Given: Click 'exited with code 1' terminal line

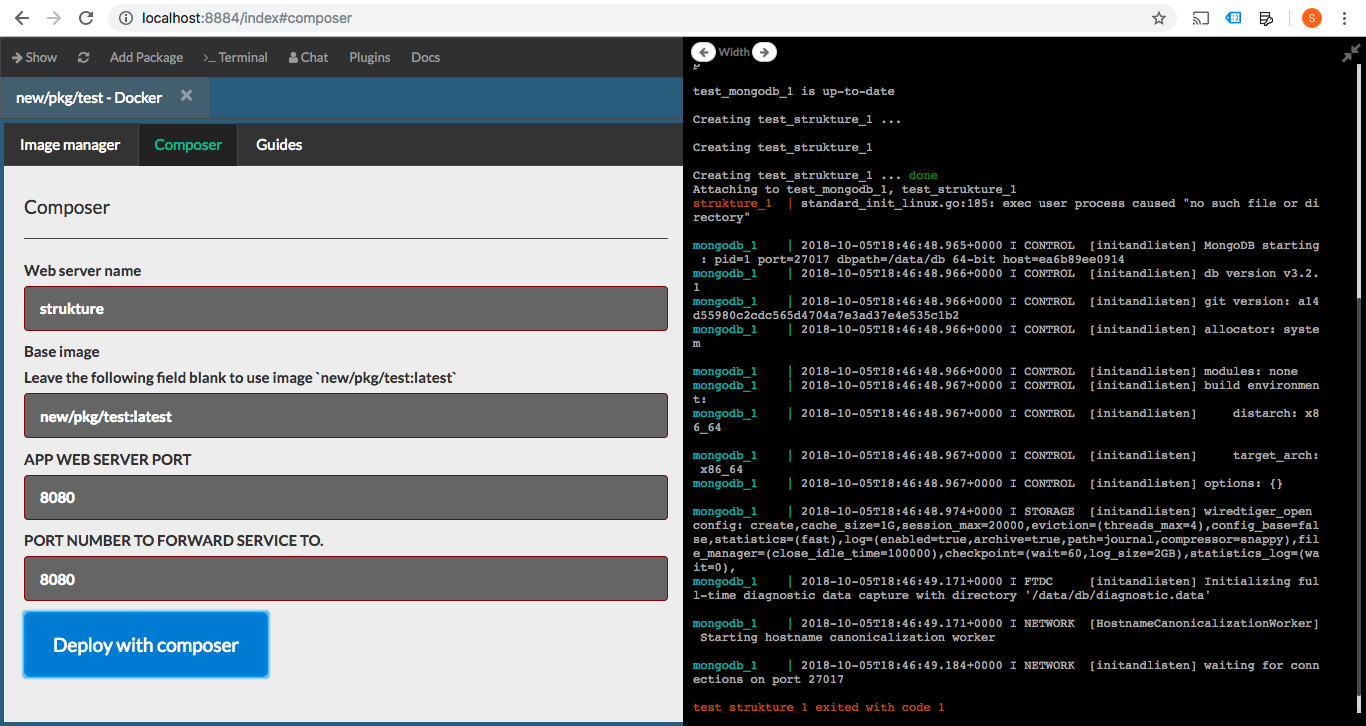Looking at the screenshot, I should [x=819, y=707].
